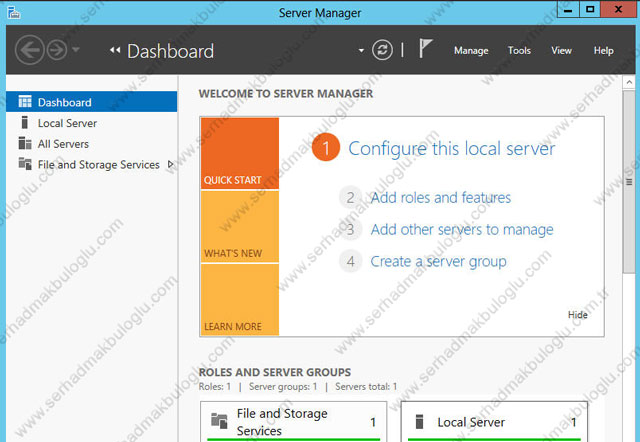This screenshot has height=442, width=640.
Task: Select the WHAT'S NEW orange tile
Action: [240, 227]
